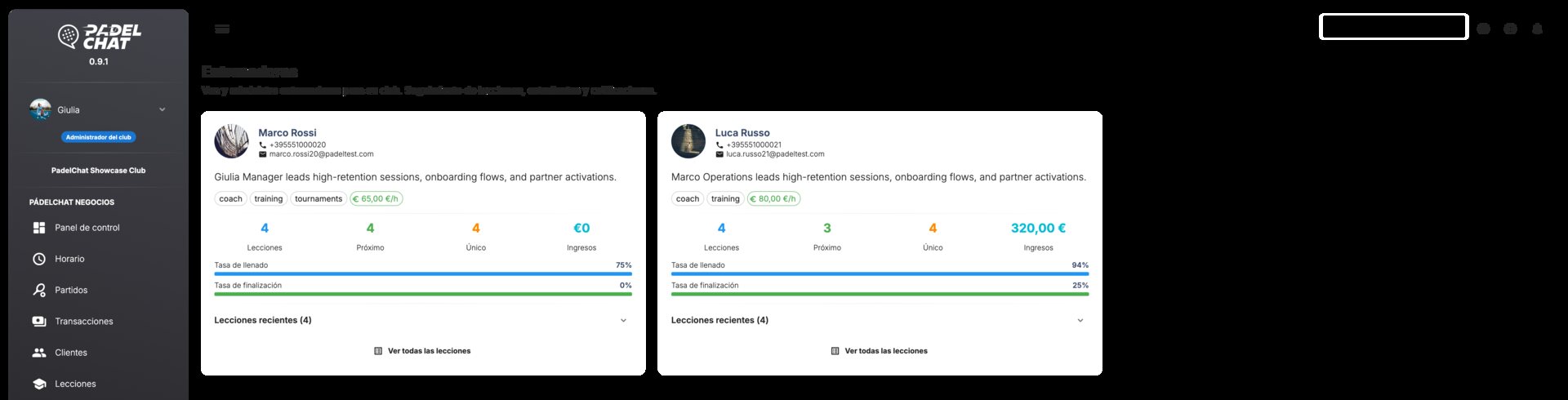Click the Partidos racket icon
The height and width of the screenshot is (400, 1568).
(x=39, y=290)
